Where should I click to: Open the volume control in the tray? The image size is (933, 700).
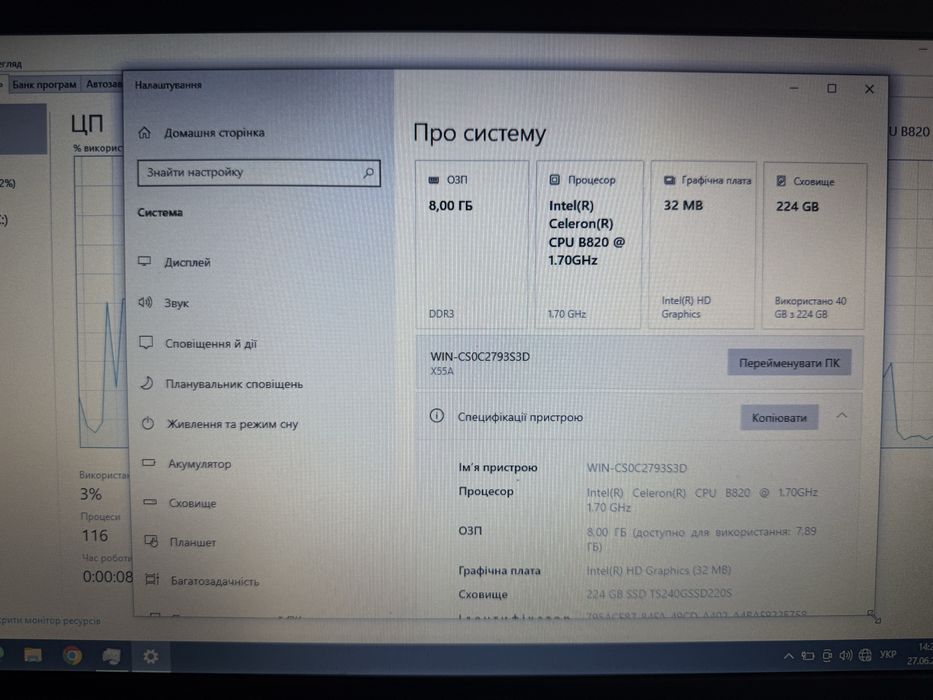click(x=846, y=655)
